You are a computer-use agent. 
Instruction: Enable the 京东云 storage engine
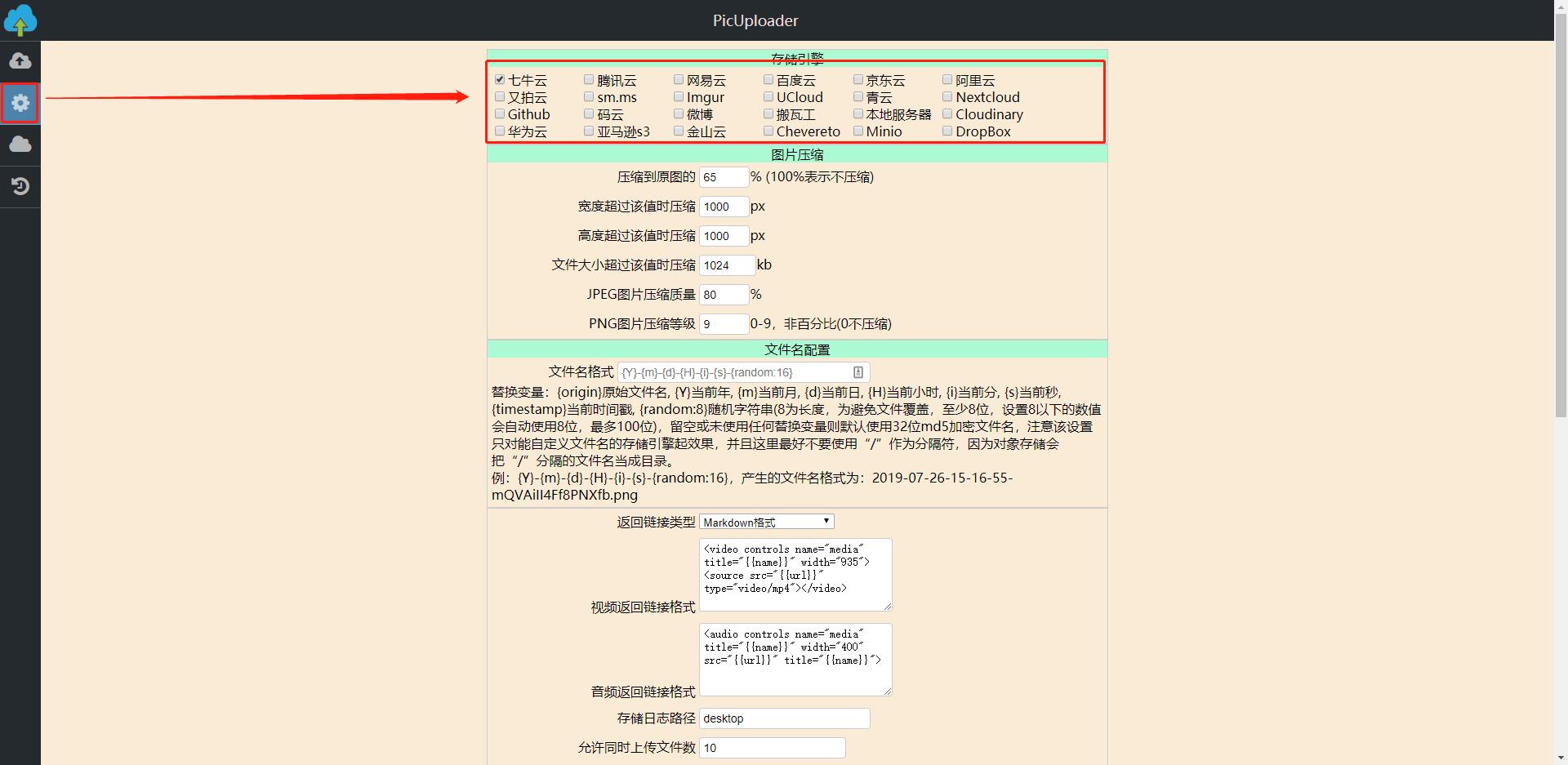point(858,80)
